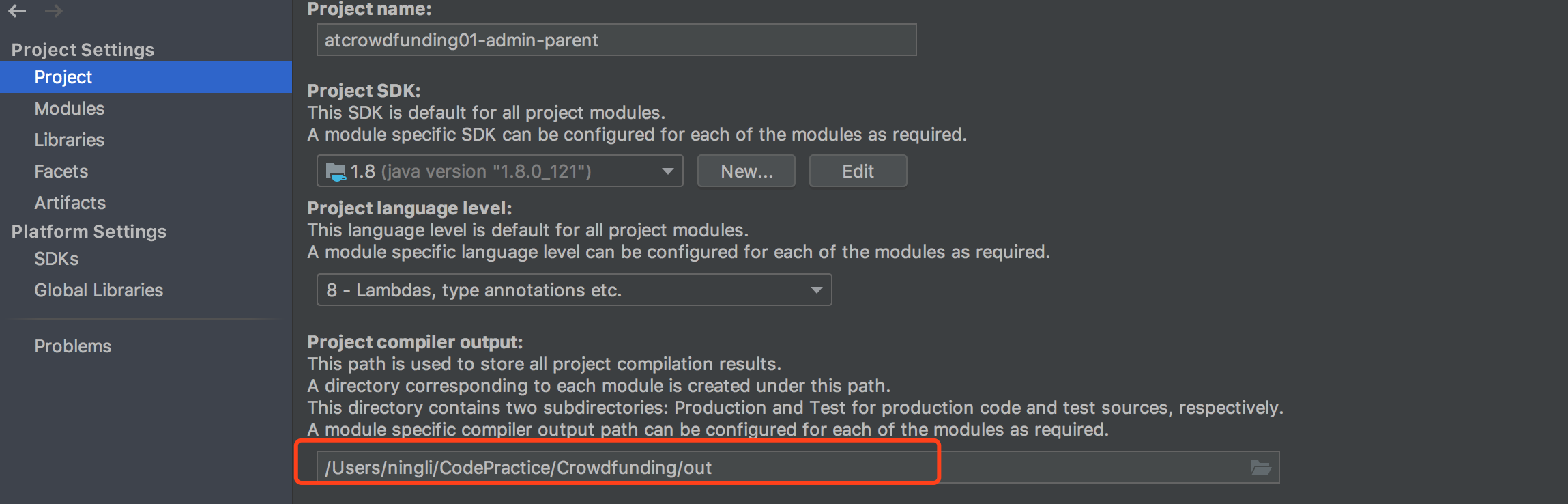The image size is (1568, 504).
Task: Open the Modules settings page
Action: (70, 109)
